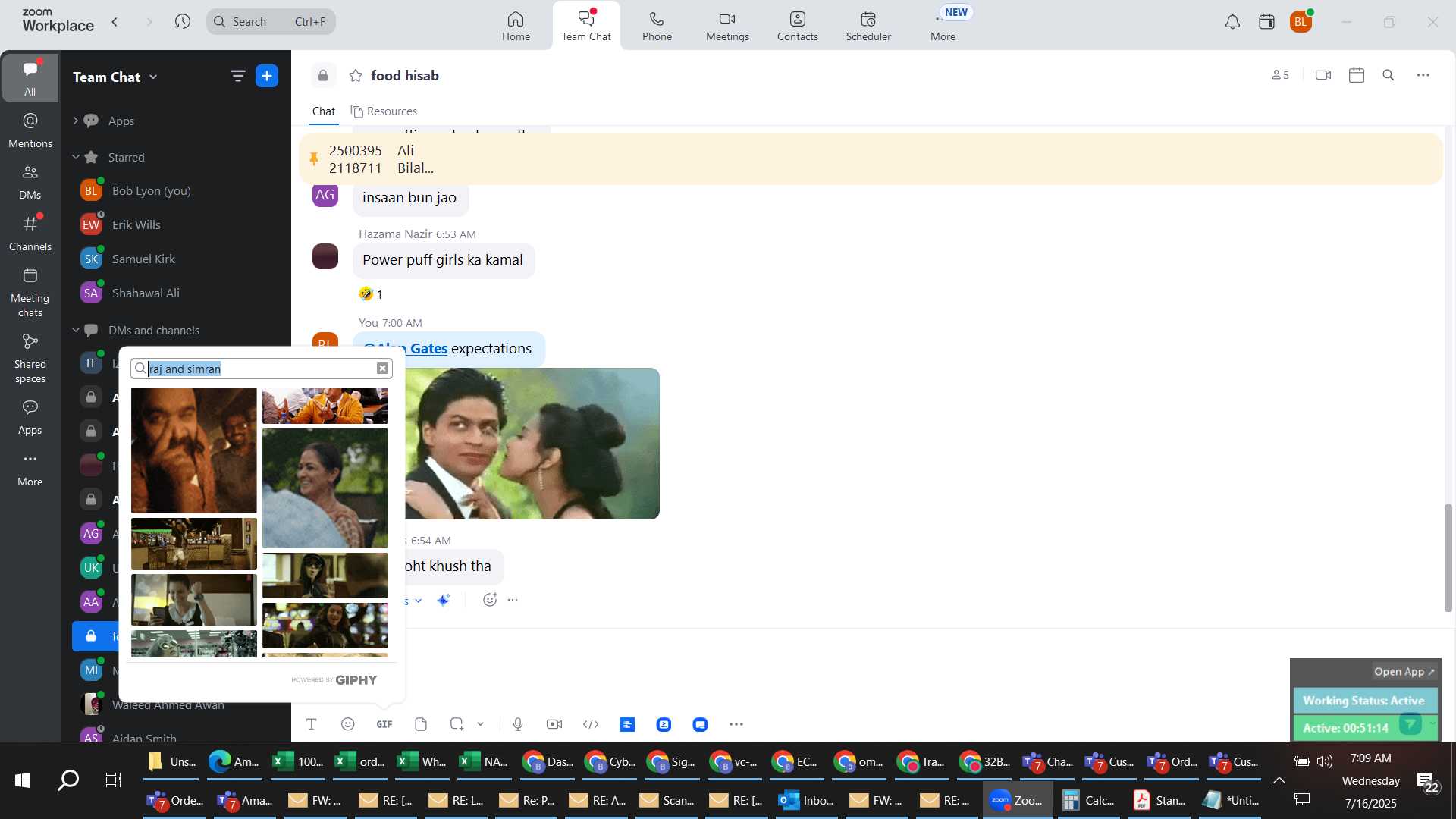Toggle the laughing emoji reaction
Screen dimensions: 1456x819
tap(371, 294)
